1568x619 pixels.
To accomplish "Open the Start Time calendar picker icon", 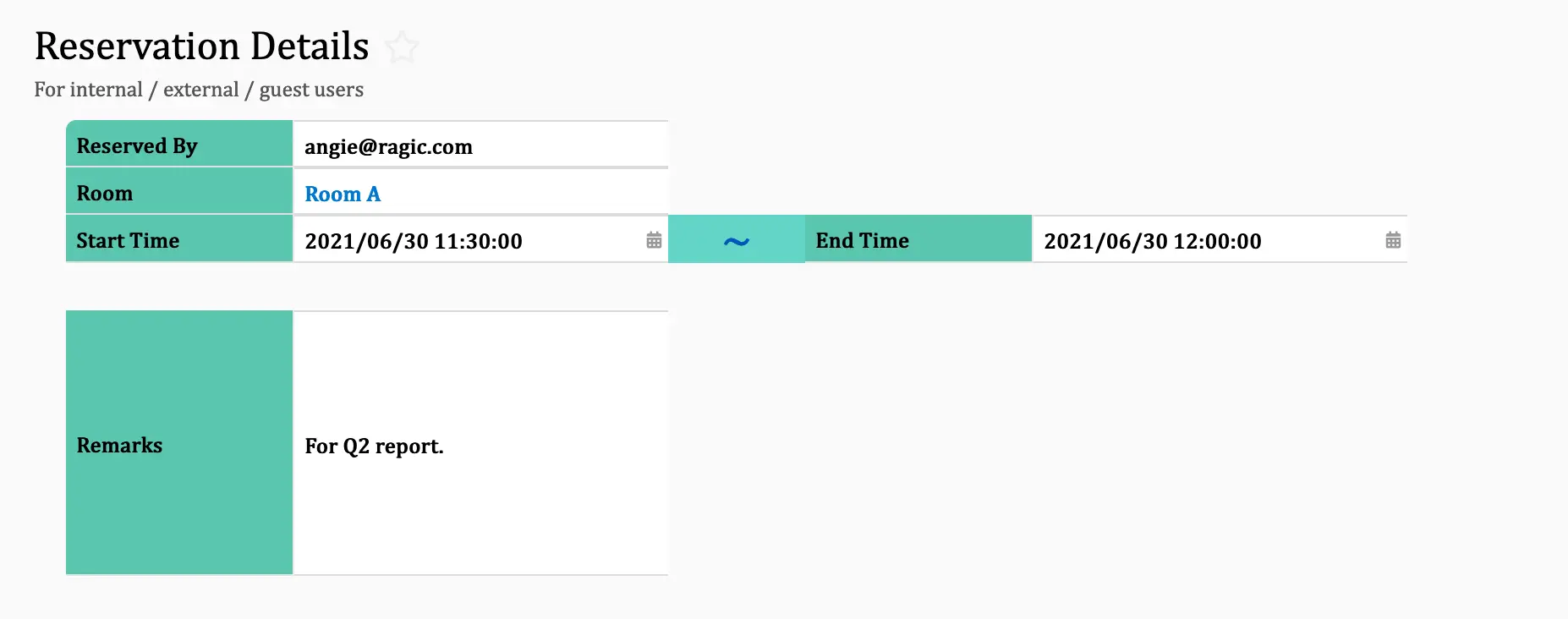I will coord(654,240).
